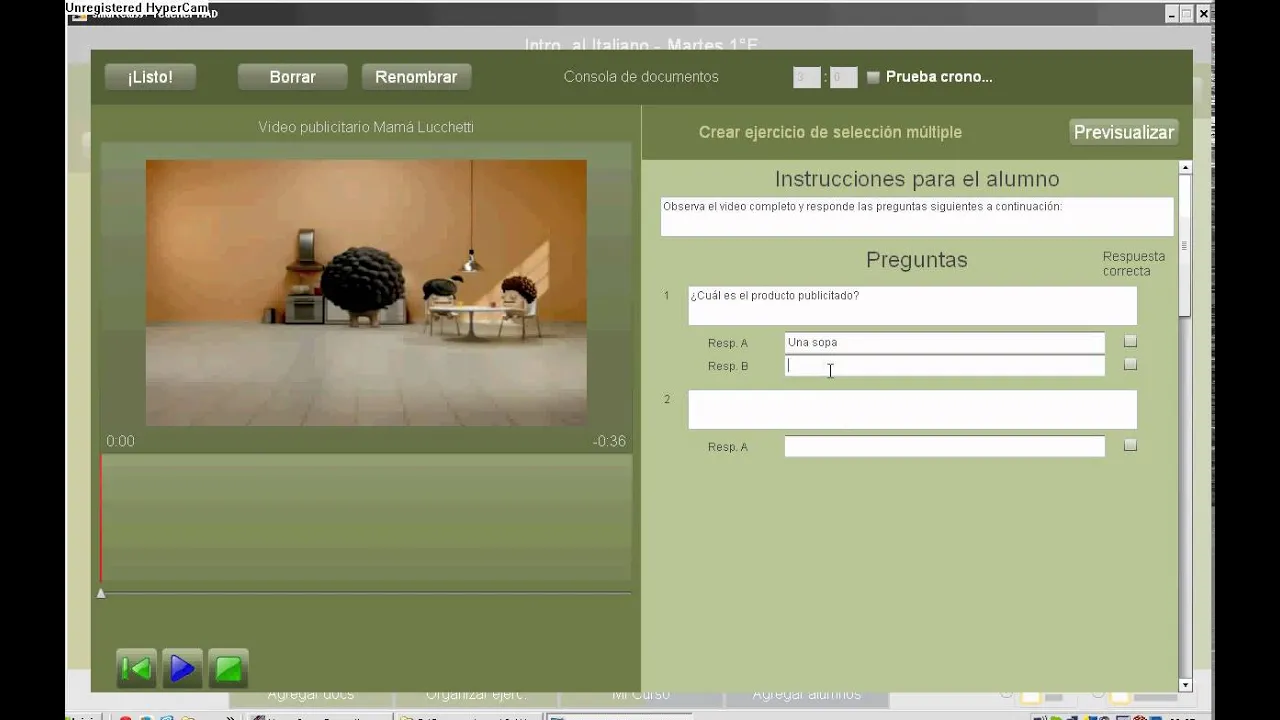
Task: Click the 'Video publicitario Mamá Lucchetti' title
Action: [x=366, y=127]
